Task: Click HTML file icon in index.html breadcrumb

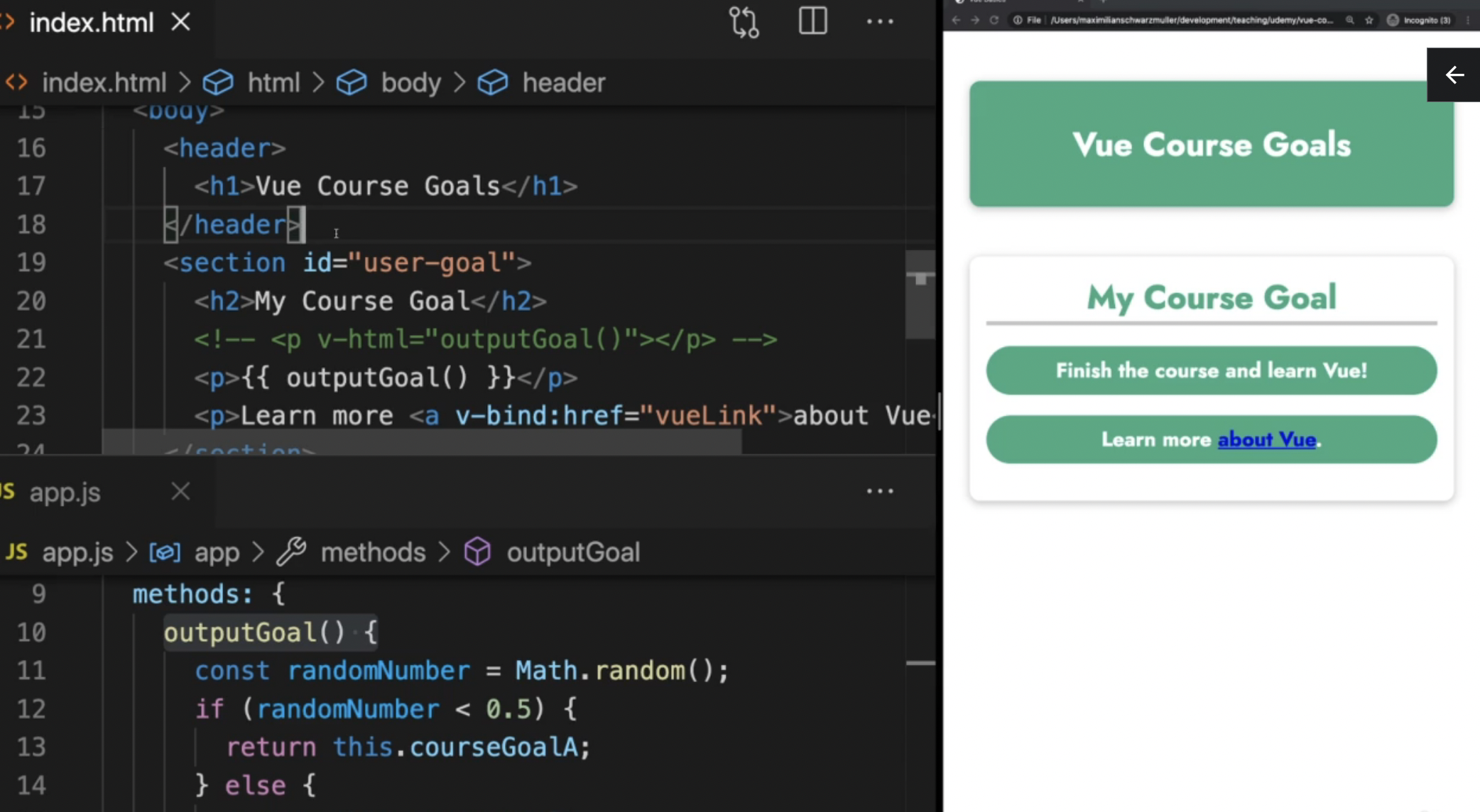Action: [x=16, y=82]
